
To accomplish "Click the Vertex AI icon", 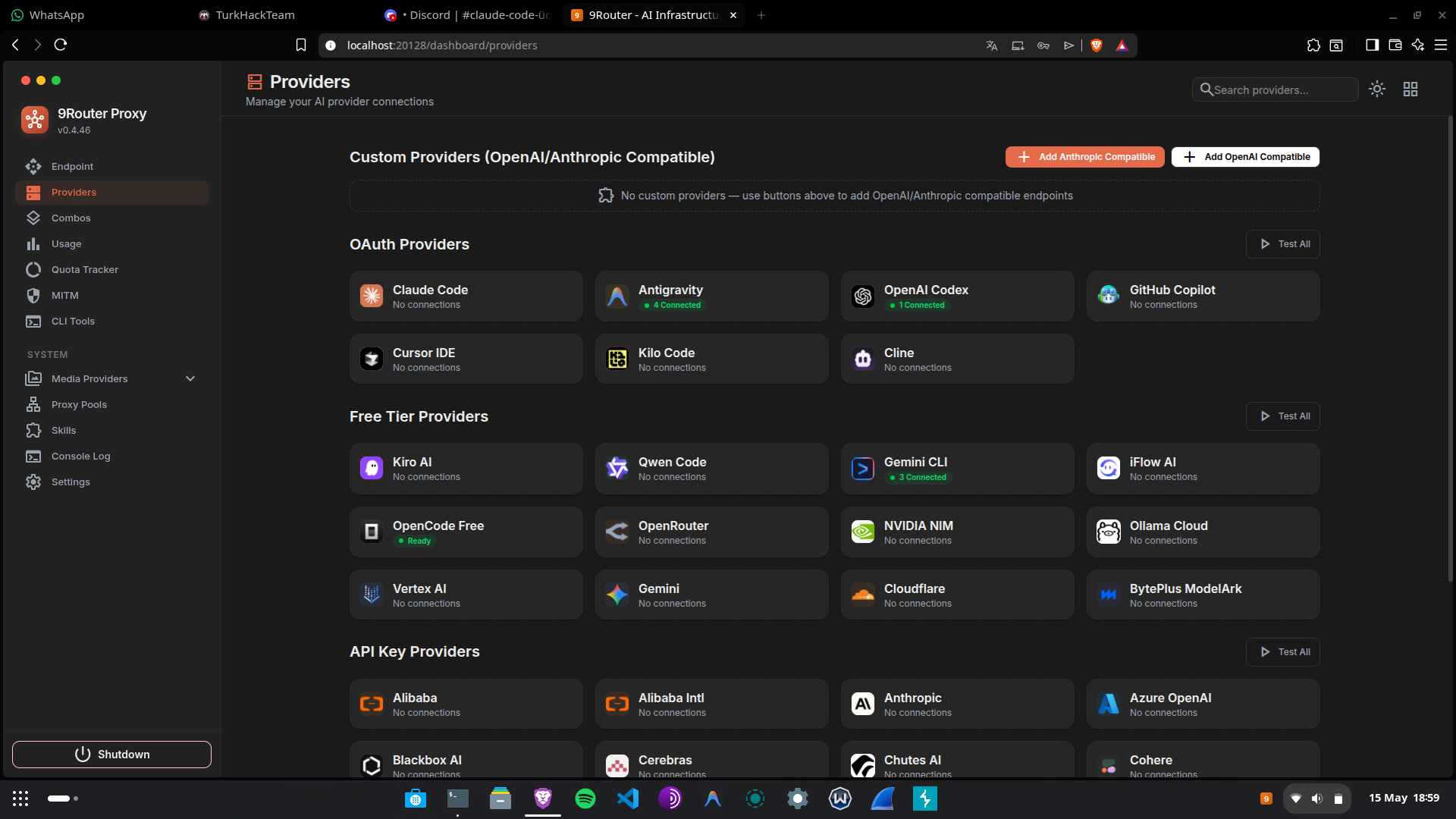I will (x=372, y=595).
